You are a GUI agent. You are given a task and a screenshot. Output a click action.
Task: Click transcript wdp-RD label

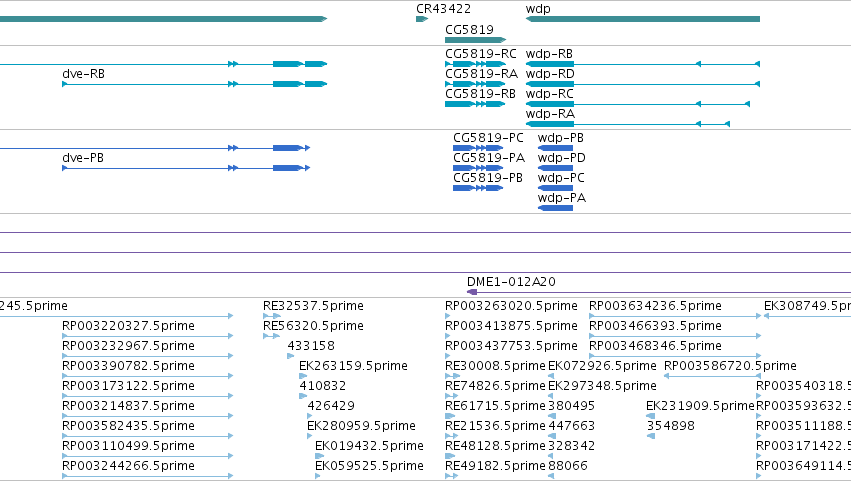pyautogui.click(x=550, y=74)
